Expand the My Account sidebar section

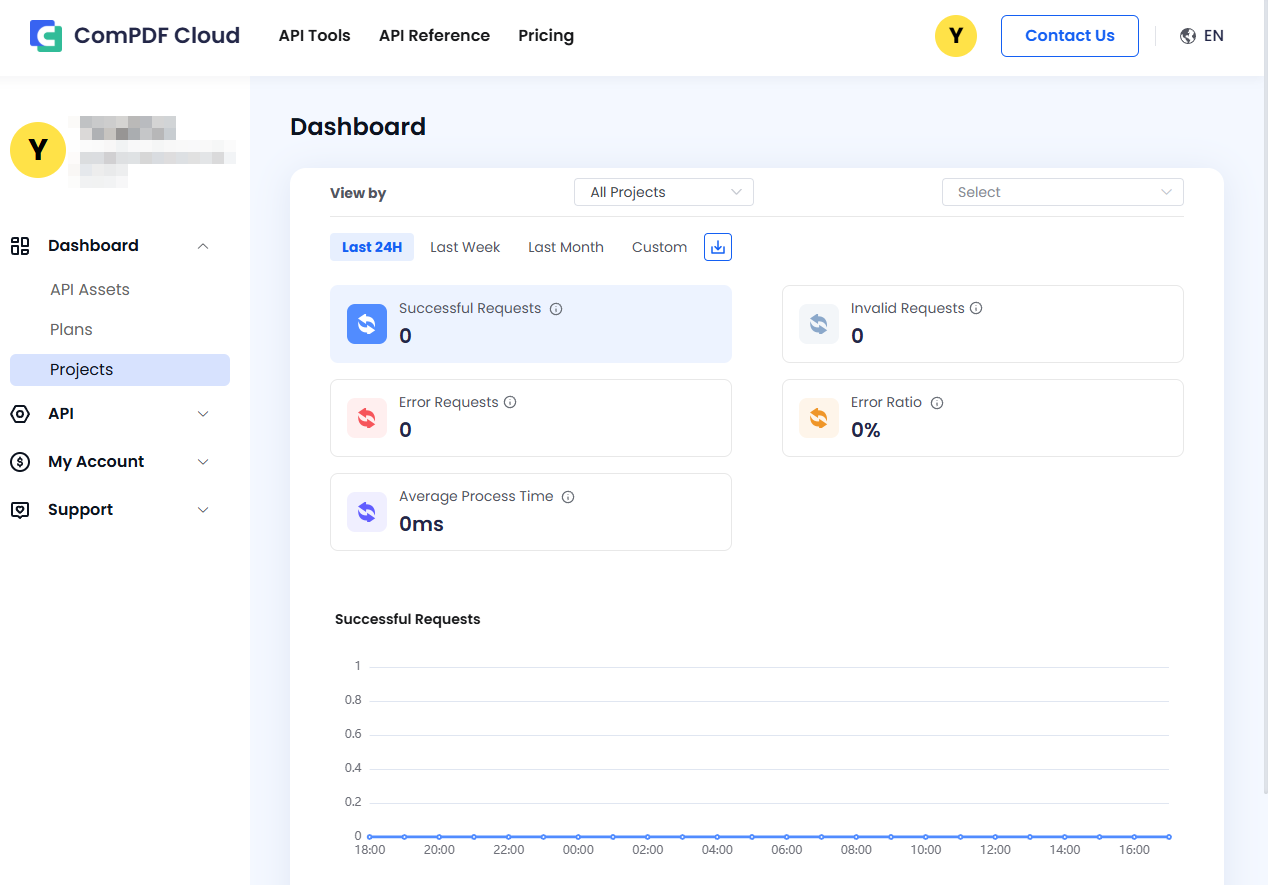coord(203,461)
